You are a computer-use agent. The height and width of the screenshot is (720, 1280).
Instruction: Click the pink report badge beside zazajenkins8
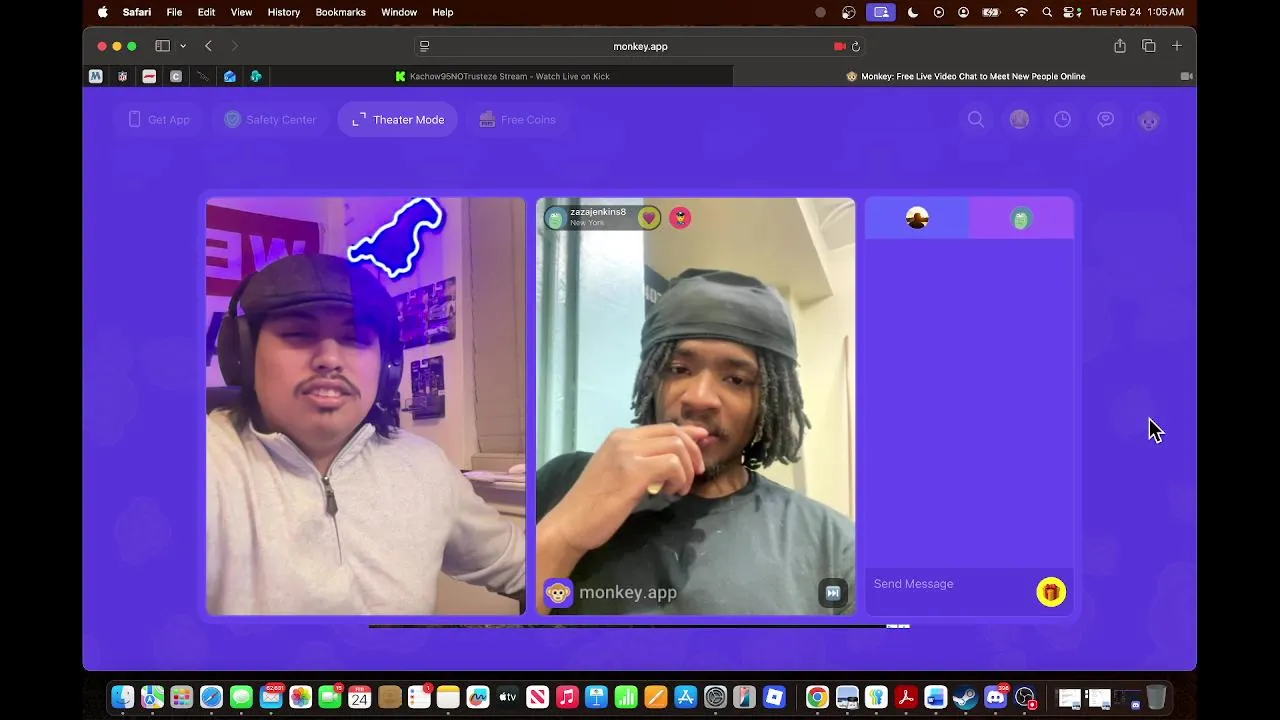[680, 217]
